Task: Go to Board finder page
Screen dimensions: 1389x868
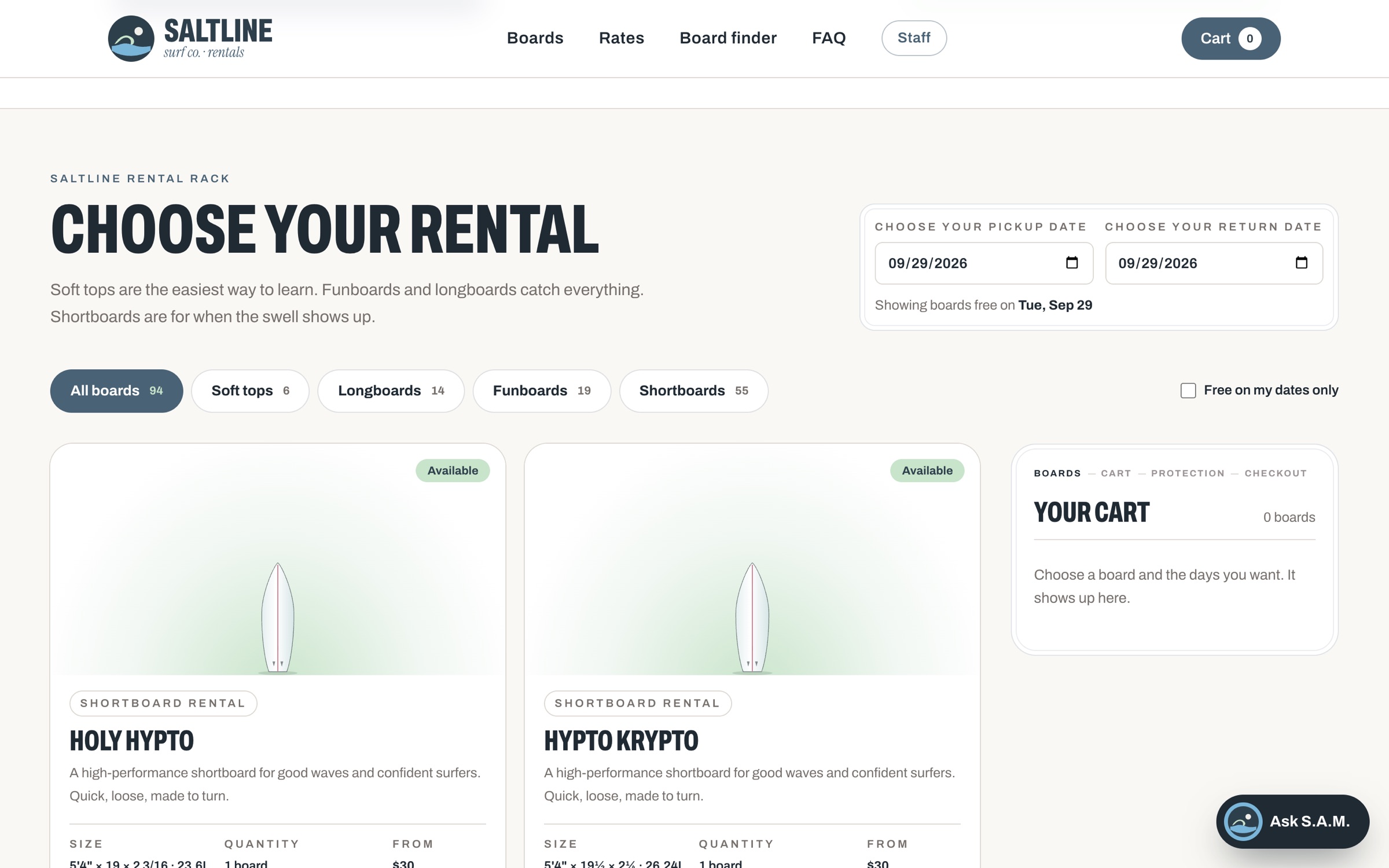Action: 727,38
